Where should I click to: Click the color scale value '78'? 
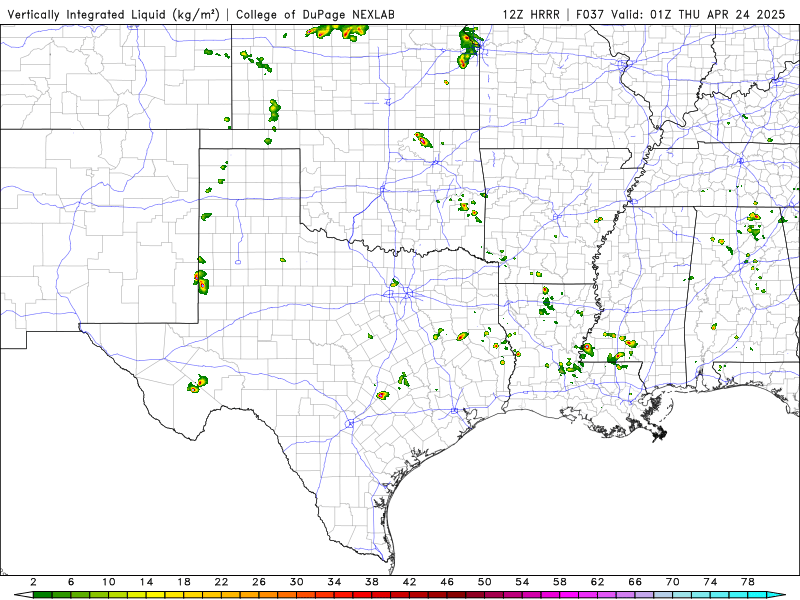(x=748, y=582)
